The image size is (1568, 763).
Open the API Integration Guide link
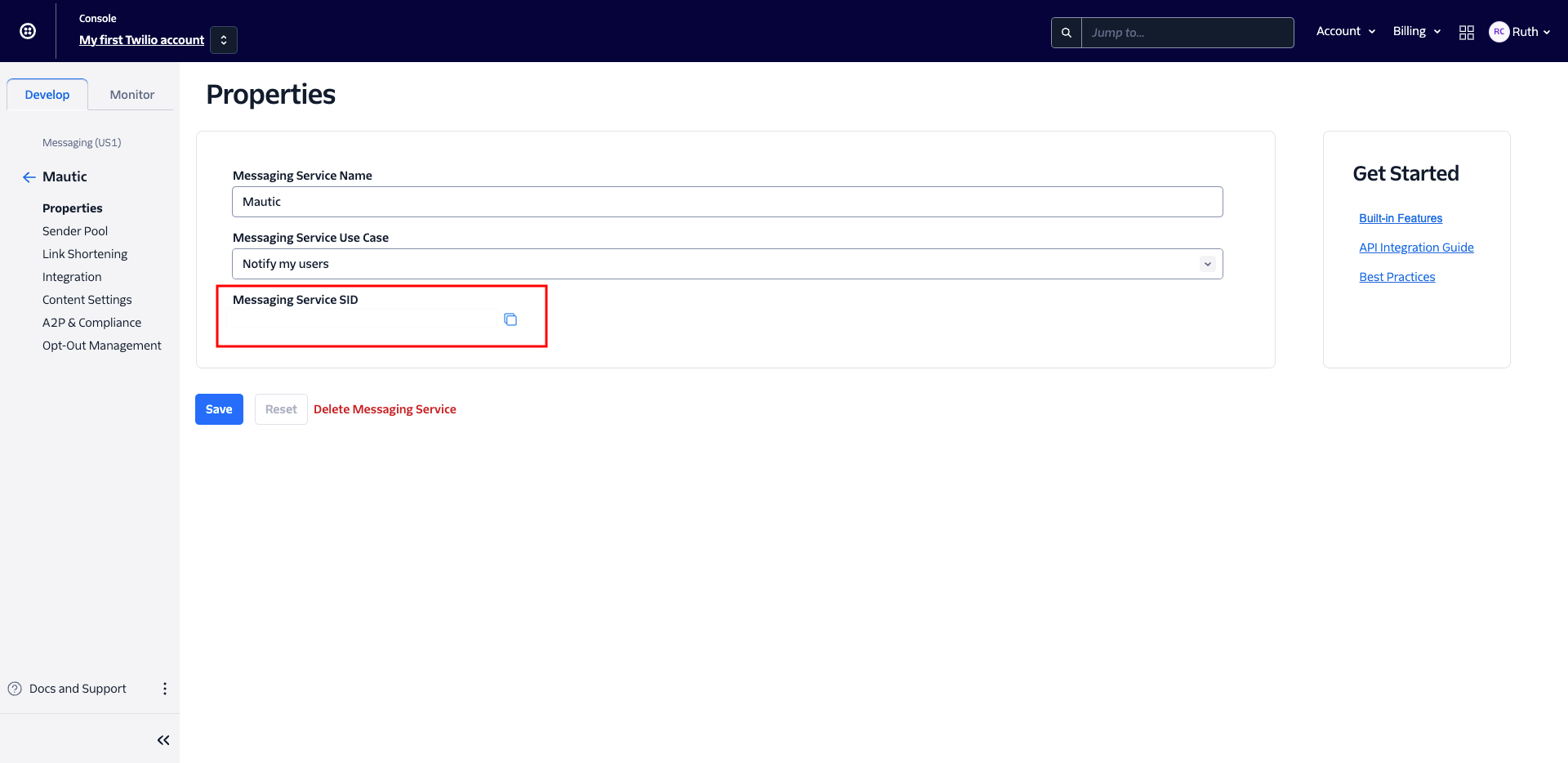1416,248
